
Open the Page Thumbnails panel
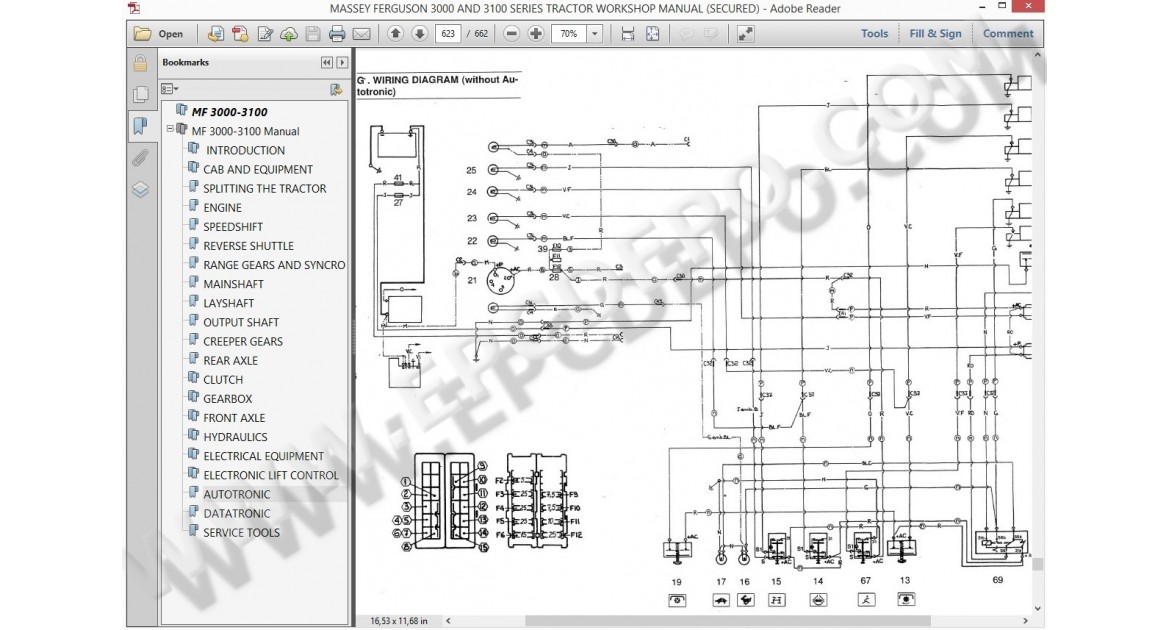tap(140, 94)
